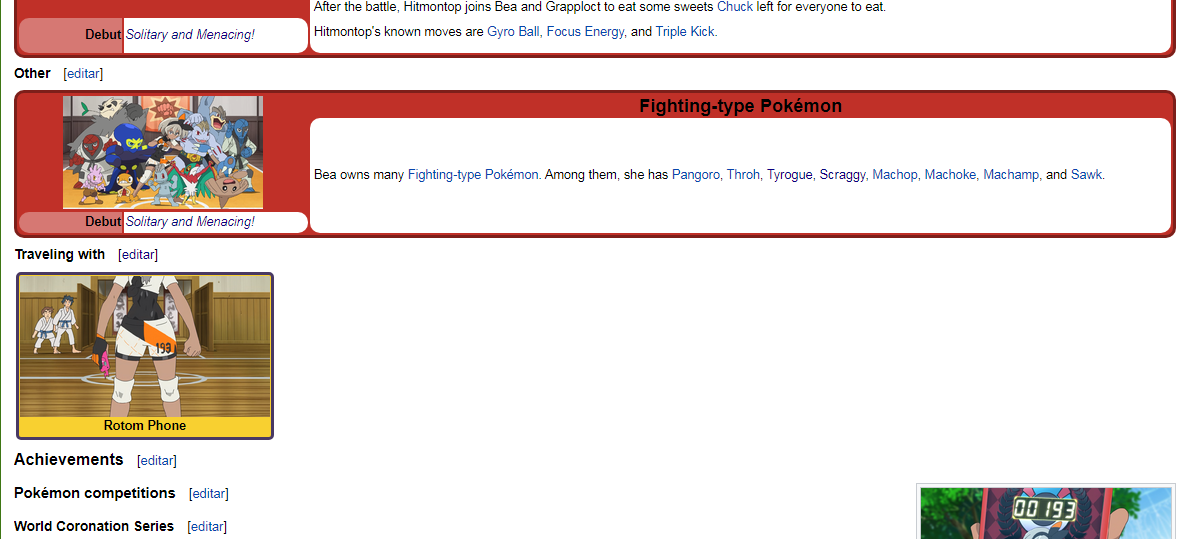The width and height of the screenshot is (1185, 539).
Task: Edit the Traveling with section
Action: (x=138, y=255)
